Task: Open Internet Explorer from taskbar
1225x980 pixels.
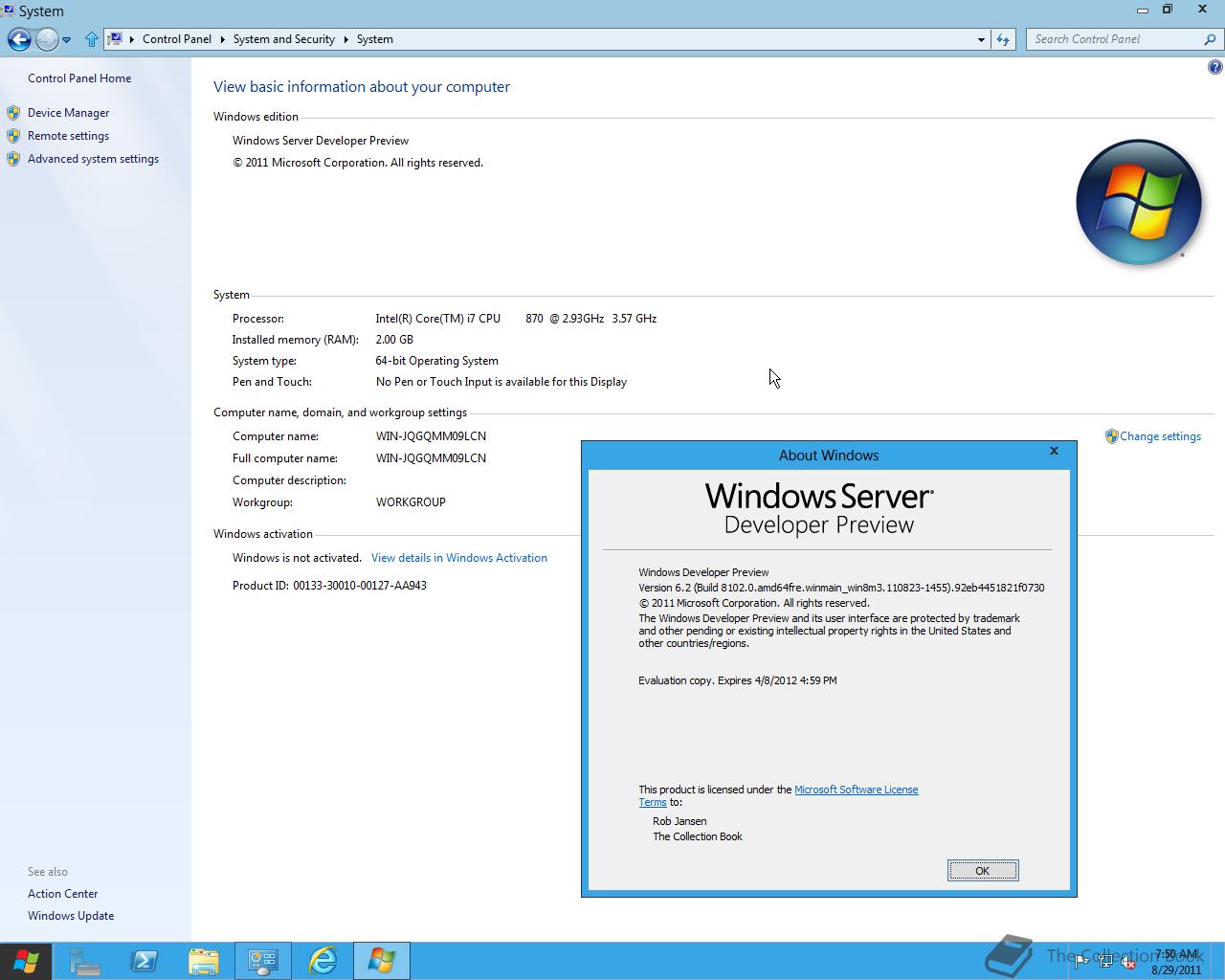Action: [323, 961]
